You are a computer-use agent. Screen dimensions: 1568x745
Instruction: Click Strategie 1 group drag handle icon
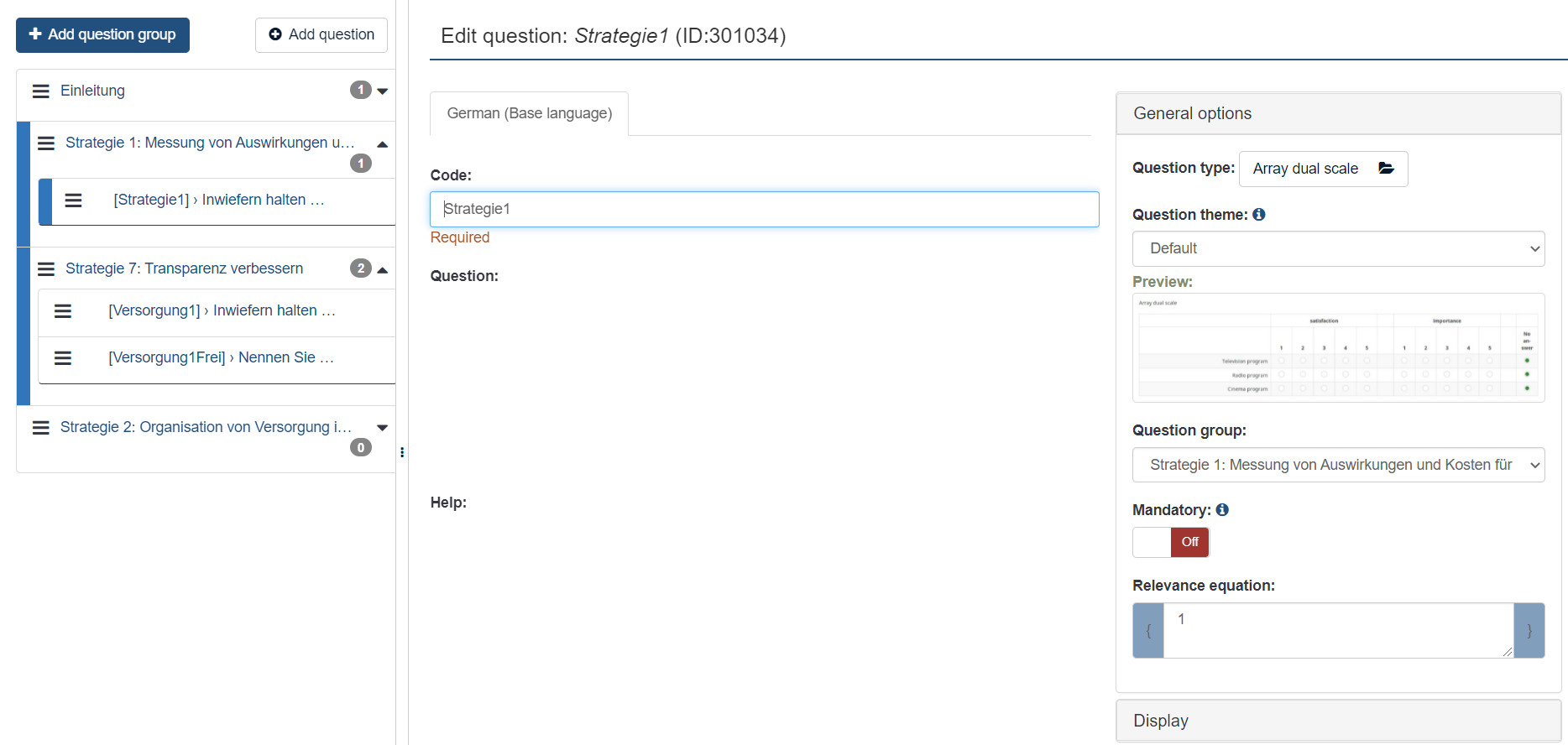(x=46, y=143)
